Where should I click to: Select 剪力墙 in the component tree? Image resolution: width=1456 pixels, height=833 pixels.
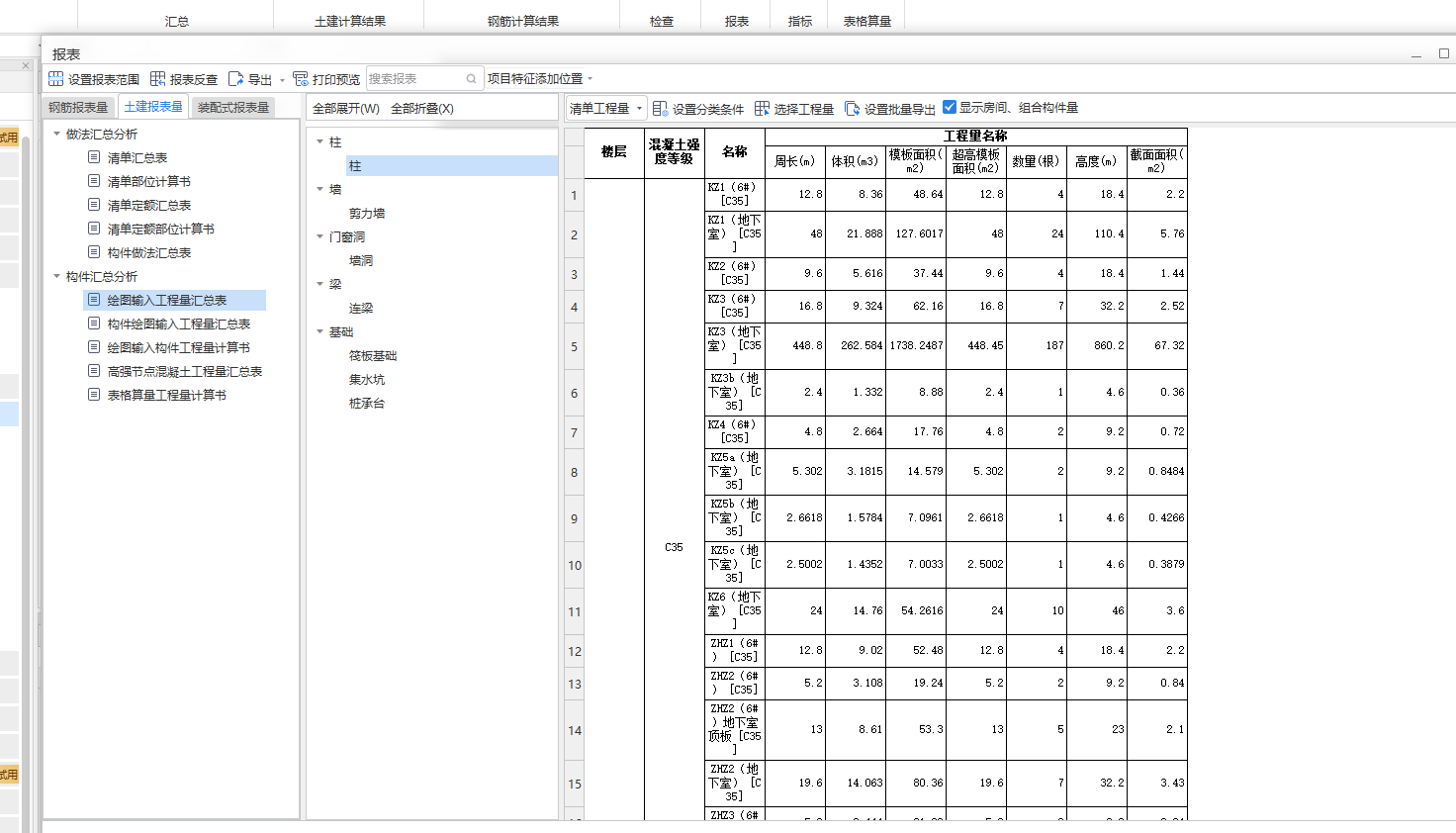click(x=367, y=213)
